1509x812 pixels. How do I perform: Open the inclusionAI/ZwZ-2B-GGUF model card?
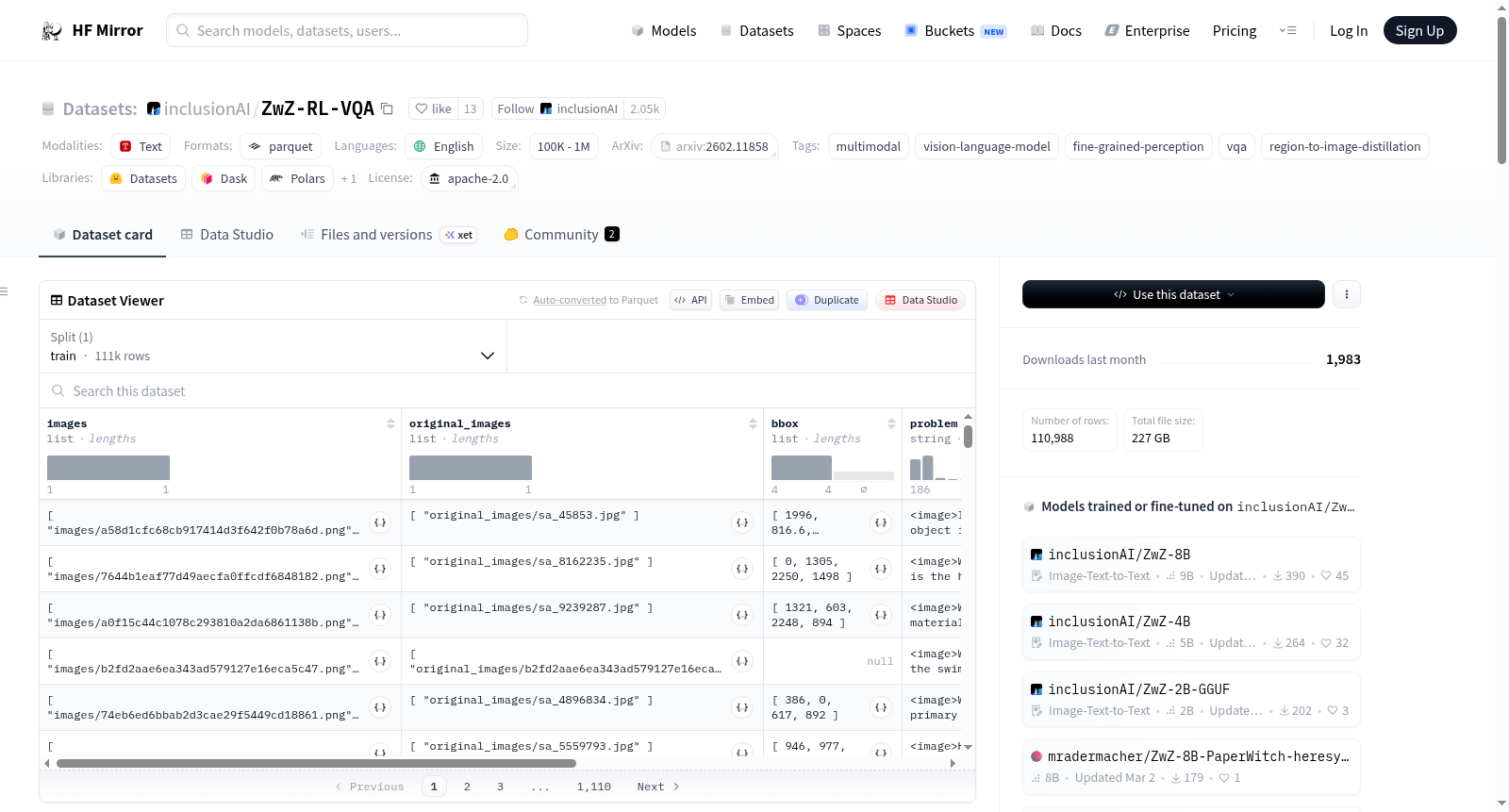pos(1191,699)
